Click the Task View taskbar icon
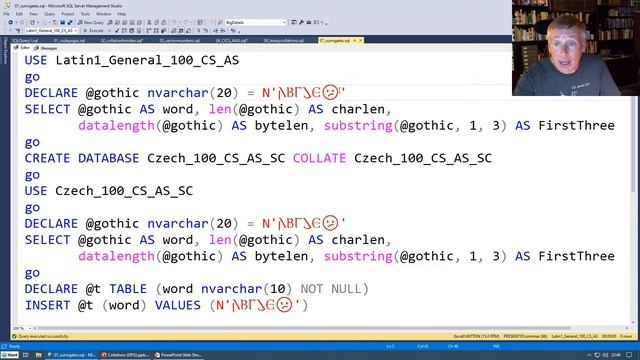 coord(26,355)
